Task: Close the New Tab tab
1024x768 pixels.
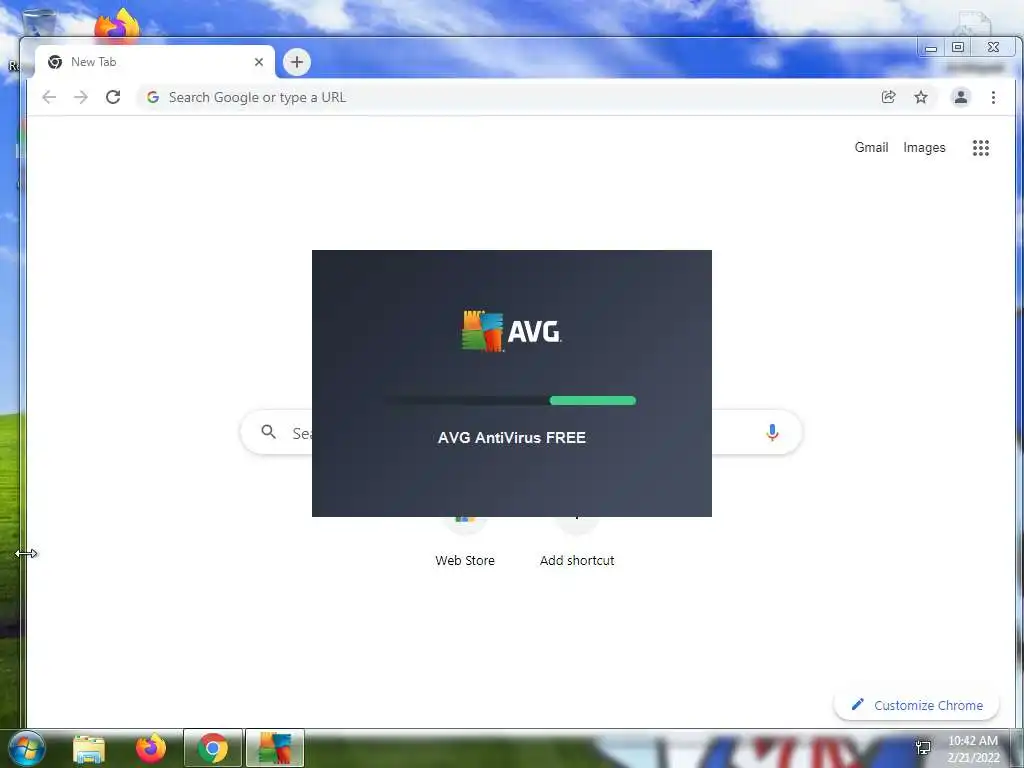Action: pyautogui.click(x=259, y=62)
